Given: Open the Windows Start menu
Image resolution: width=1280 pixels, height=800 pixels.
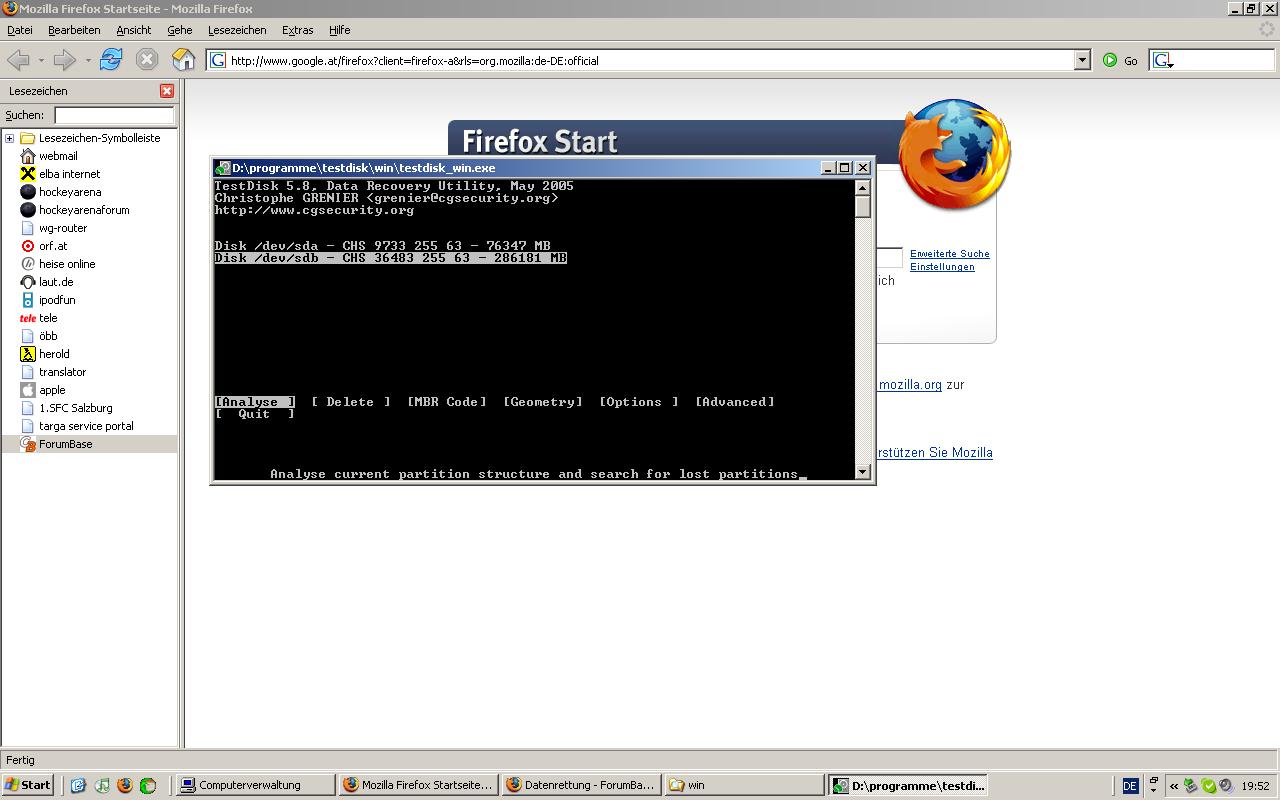Looking at the screenshot, I should pos(27,785).
